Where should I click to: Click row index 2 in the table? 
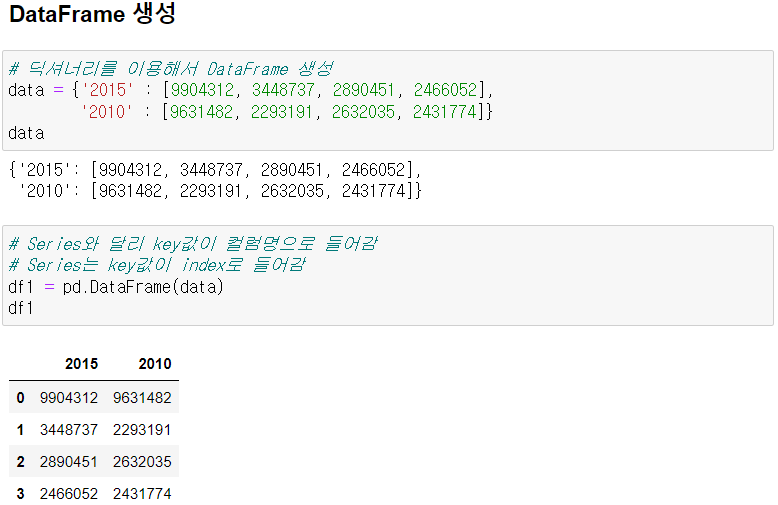click(20, 461)
